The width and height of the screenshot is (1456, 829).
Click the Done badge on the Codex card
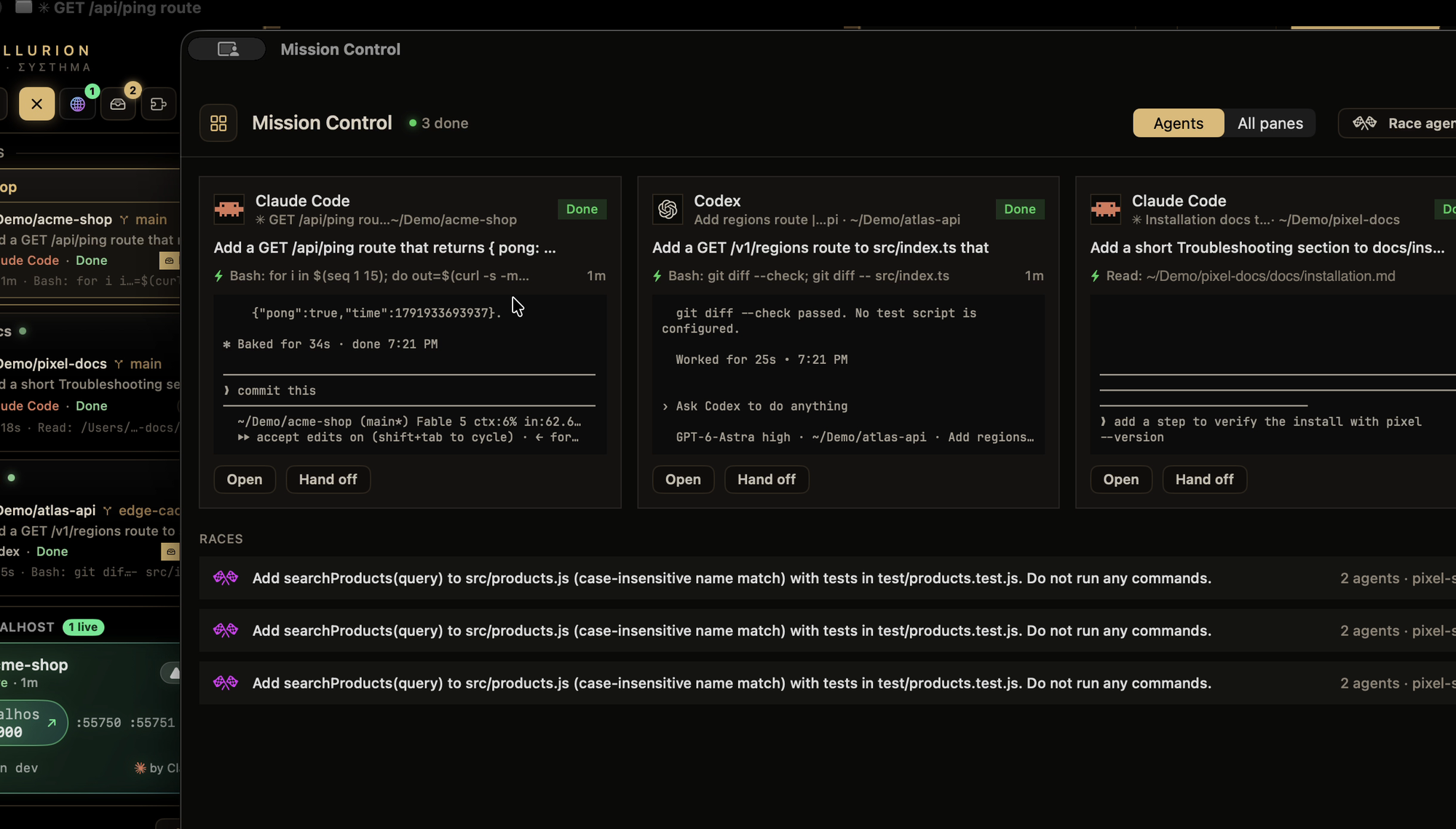click(x=1019, y=210)
